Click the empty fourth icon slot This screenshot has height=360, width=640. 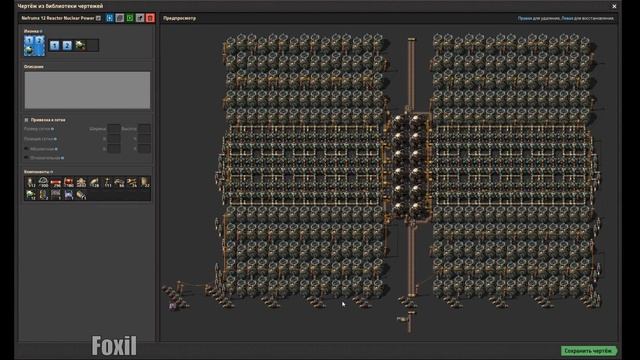pyautogui.click(x=93, y=45)
